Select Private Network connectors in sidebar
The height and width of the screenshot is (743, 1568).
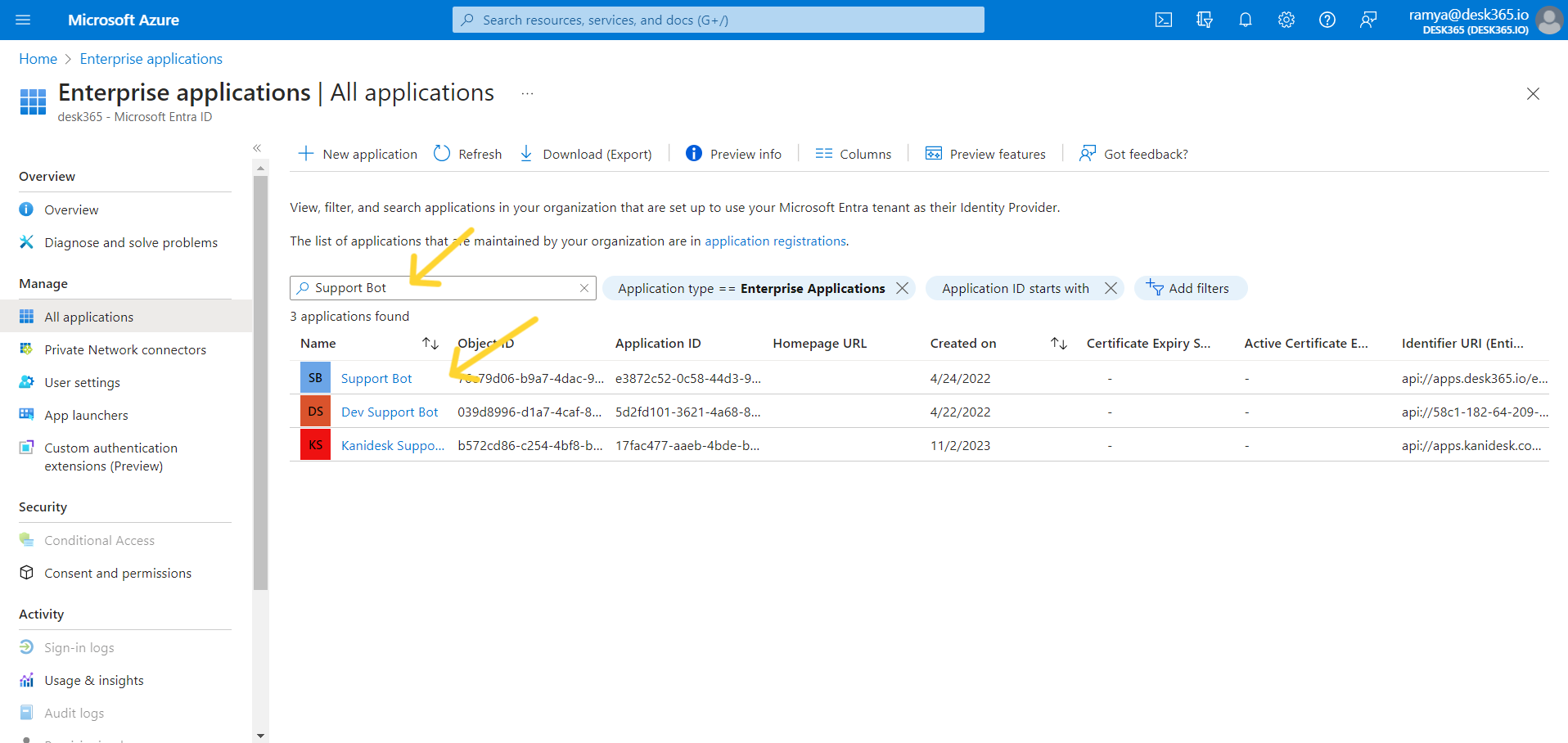coord(124,349)
